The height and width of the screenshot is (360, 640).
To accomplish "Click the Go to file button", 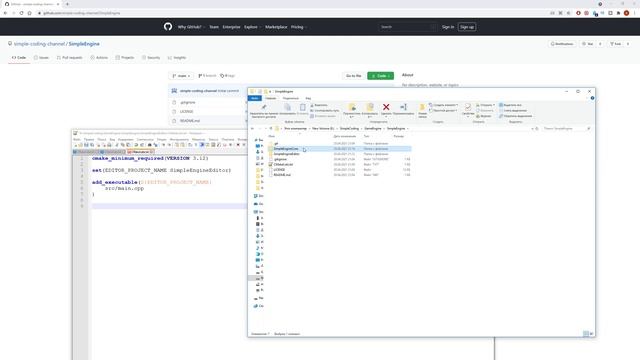I will (353, 76).
